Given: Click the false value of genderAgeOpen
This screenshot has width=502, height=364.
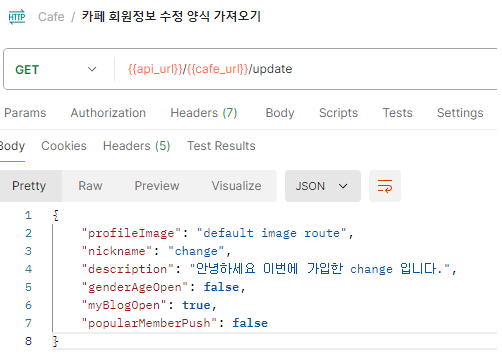Looking at the screenshot, I should coord(221,287).
